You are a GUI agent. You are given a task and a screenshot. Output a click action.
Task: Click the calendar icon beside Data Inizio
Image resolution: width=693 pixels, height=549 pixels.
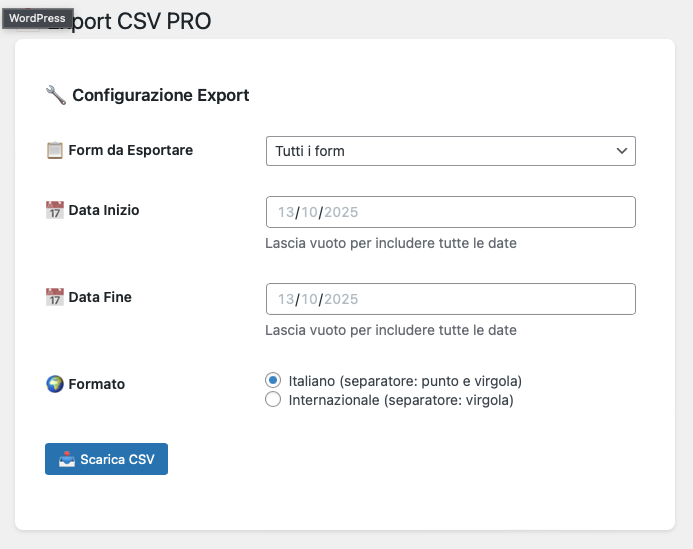coord(55,211)
